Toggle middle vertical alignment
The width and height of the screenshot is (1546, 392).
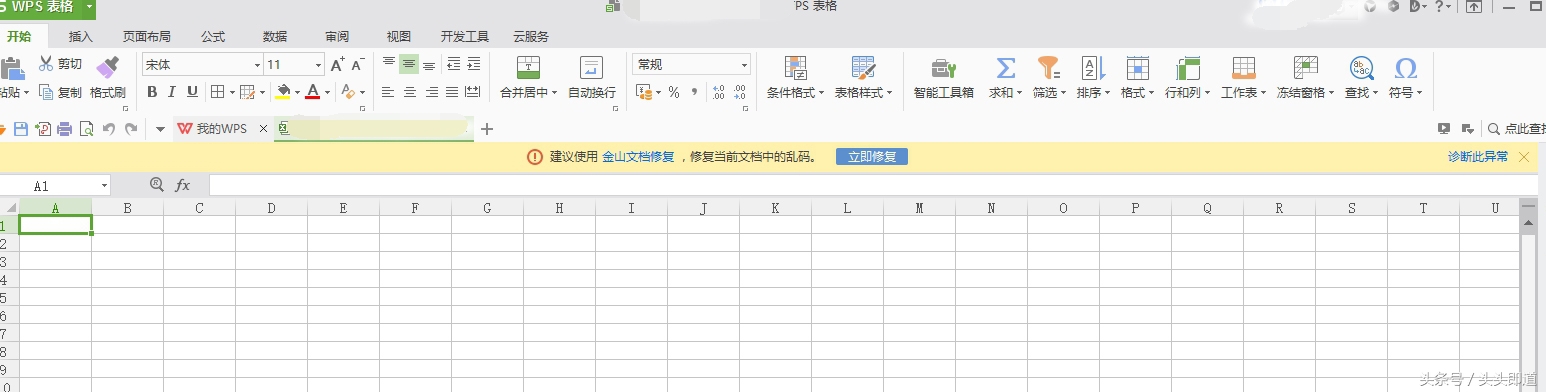(x=409, y=64)
